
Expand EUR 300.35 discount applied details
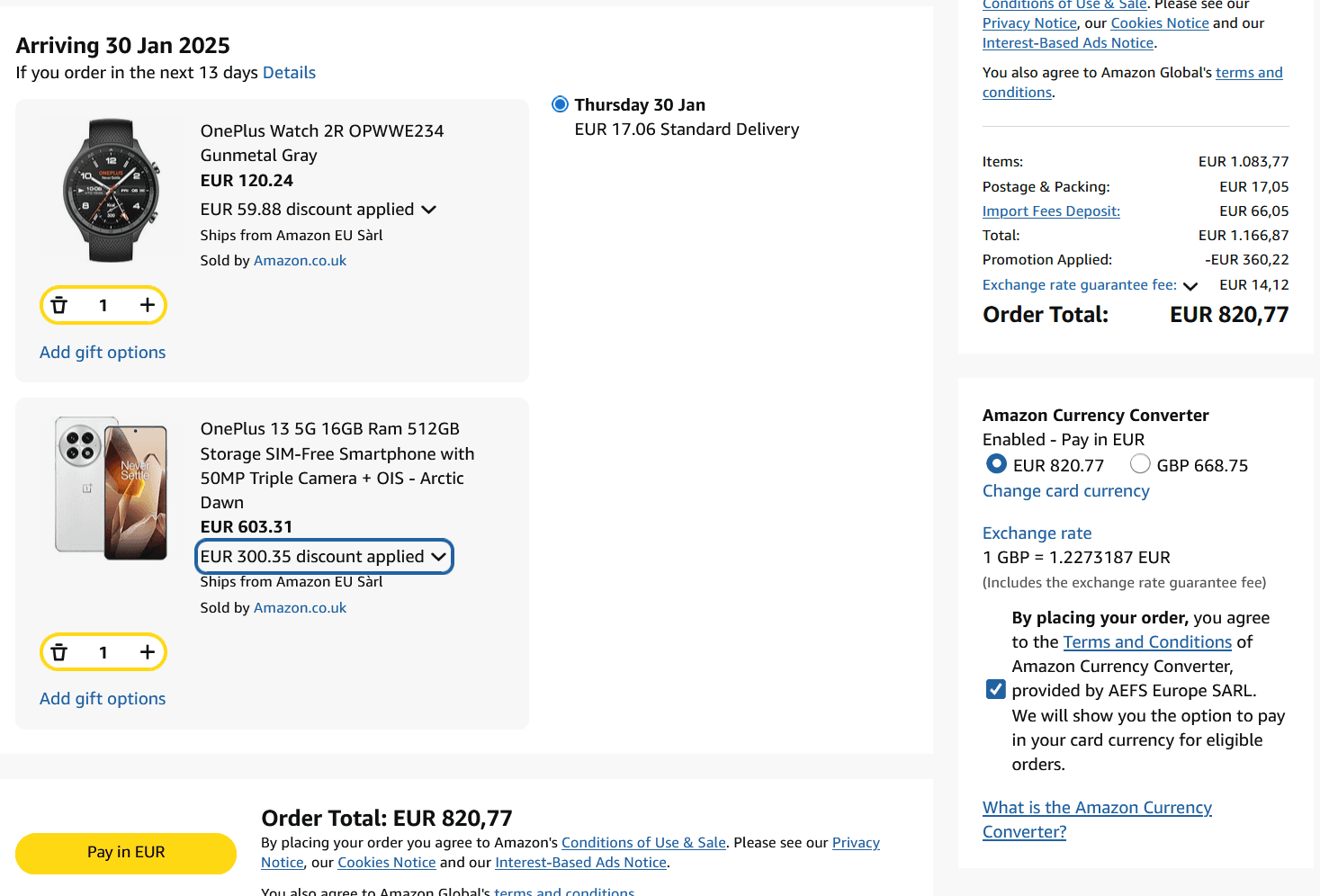click(324, 557)
